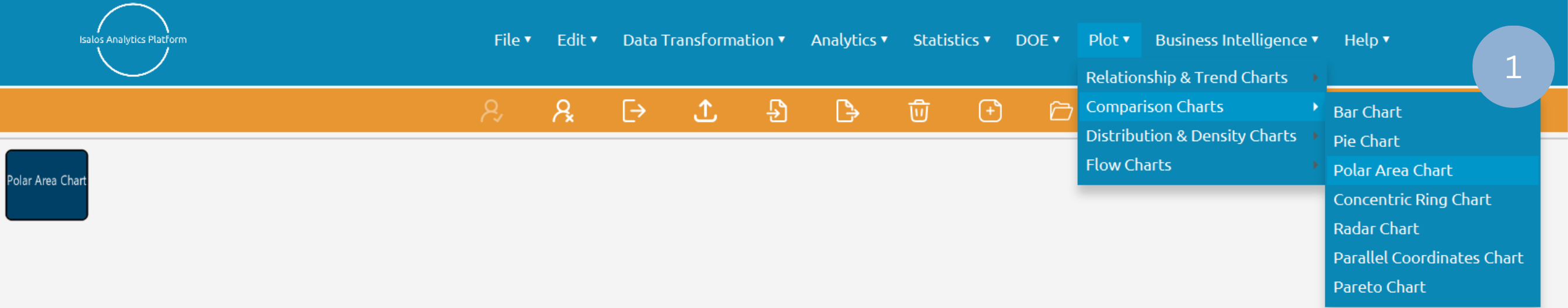Click the open folder icon
This screenshot has height=308, width=1568.
click(1060, 111)
